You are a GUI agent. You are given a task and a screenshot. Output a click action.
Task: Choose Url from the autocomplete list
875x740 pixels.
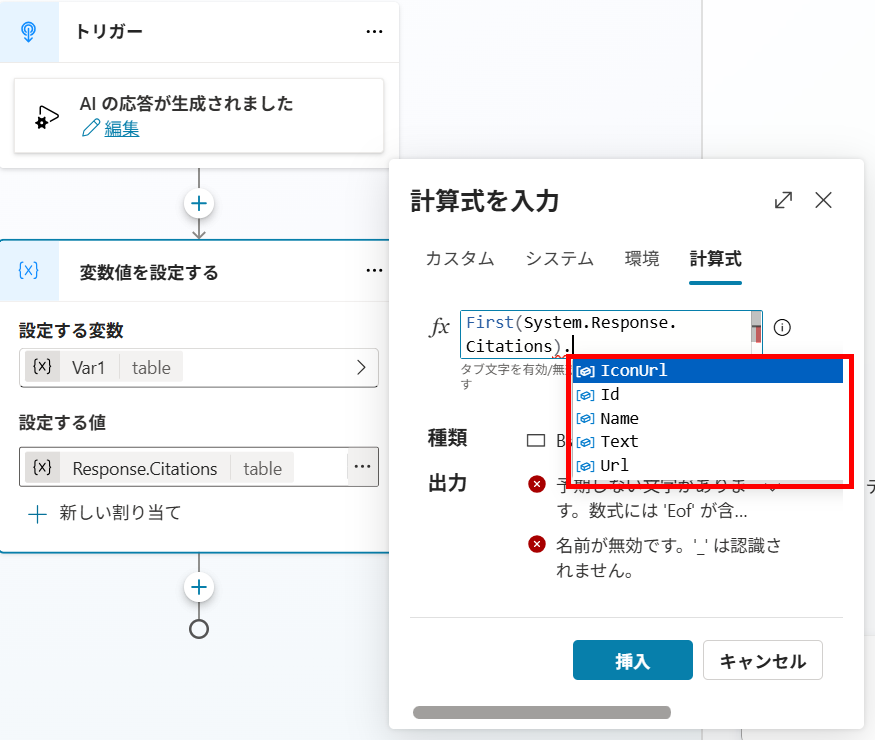click(x=708, y=465)
